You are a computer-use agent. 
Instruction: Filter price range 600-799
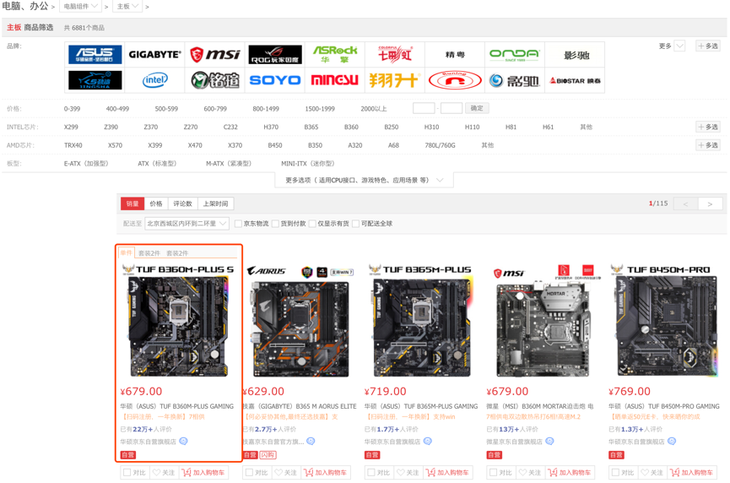pyautogui.click(x=215, y=109)
